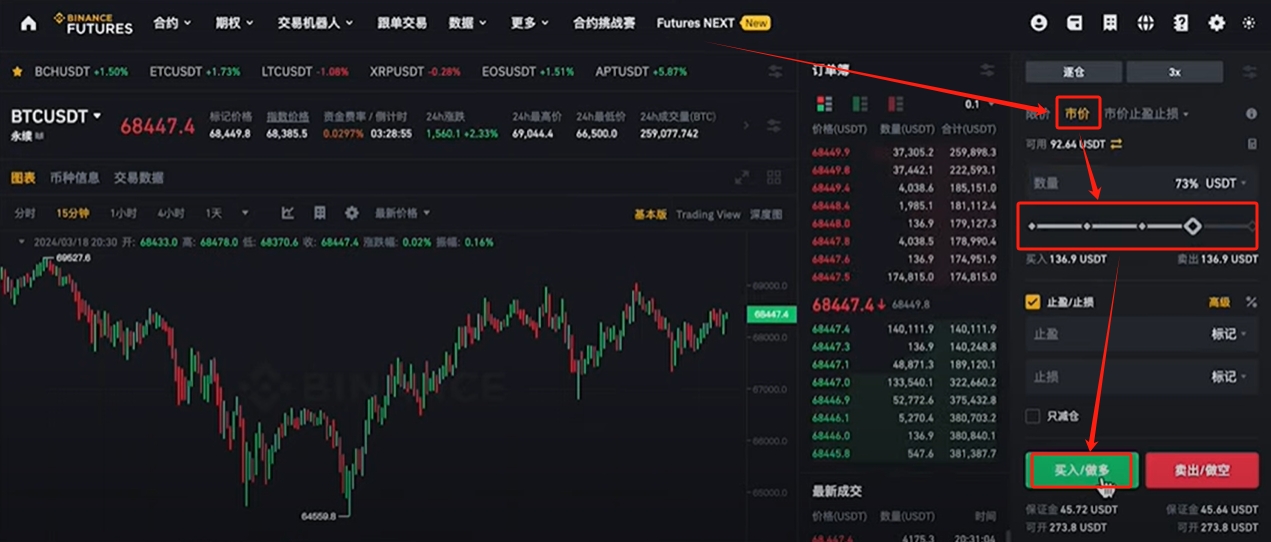
Task: Open the BTCUSDT symbol selector
Action: tap(56, 116)
